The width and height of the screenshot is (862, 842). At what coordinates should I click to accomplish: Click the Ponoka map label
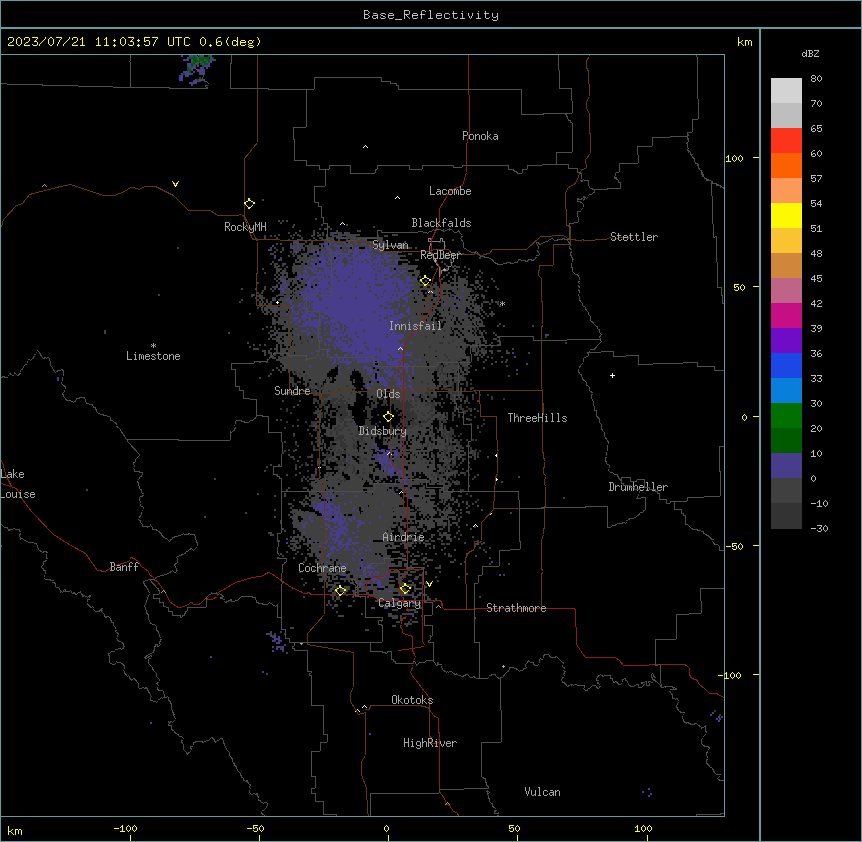(x=480, y=136)
